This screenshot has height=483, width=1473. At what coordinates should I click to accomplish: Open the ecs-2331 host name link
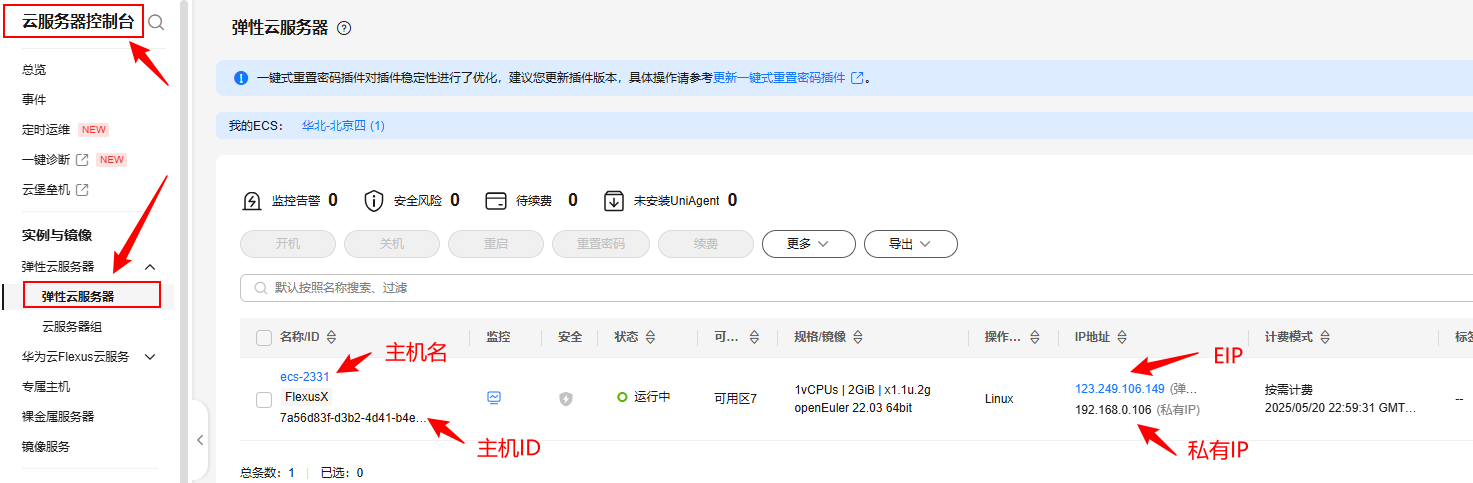(304, 377)
